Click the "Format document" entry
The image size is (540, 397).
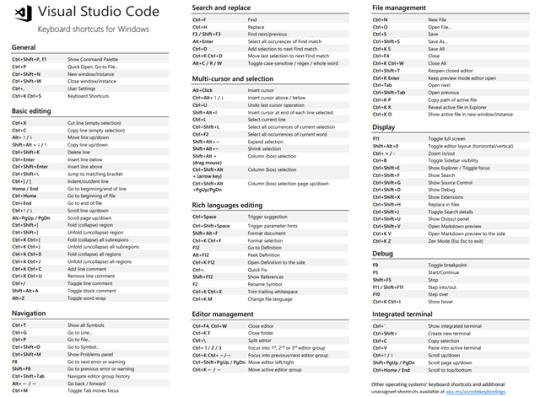click(267, 233)
